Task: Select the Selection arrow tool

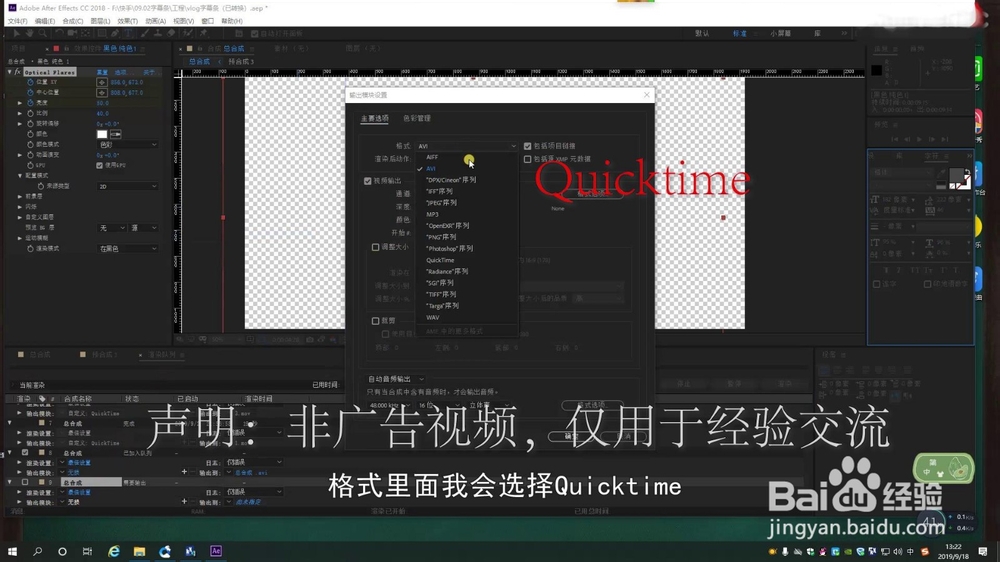Action: pos(17,33)
